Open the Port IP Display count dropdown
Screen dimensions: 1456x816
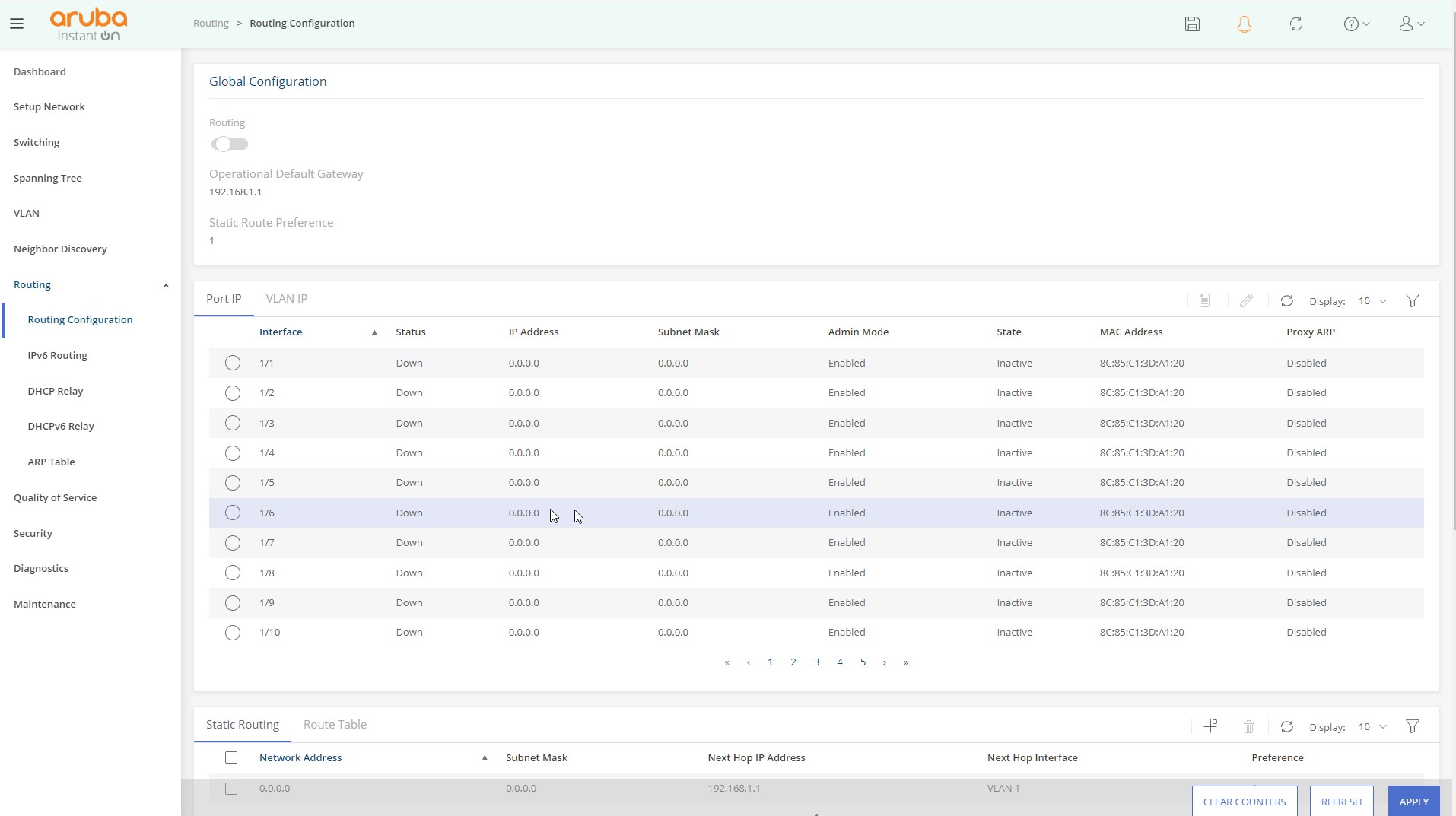point(1372,301)
